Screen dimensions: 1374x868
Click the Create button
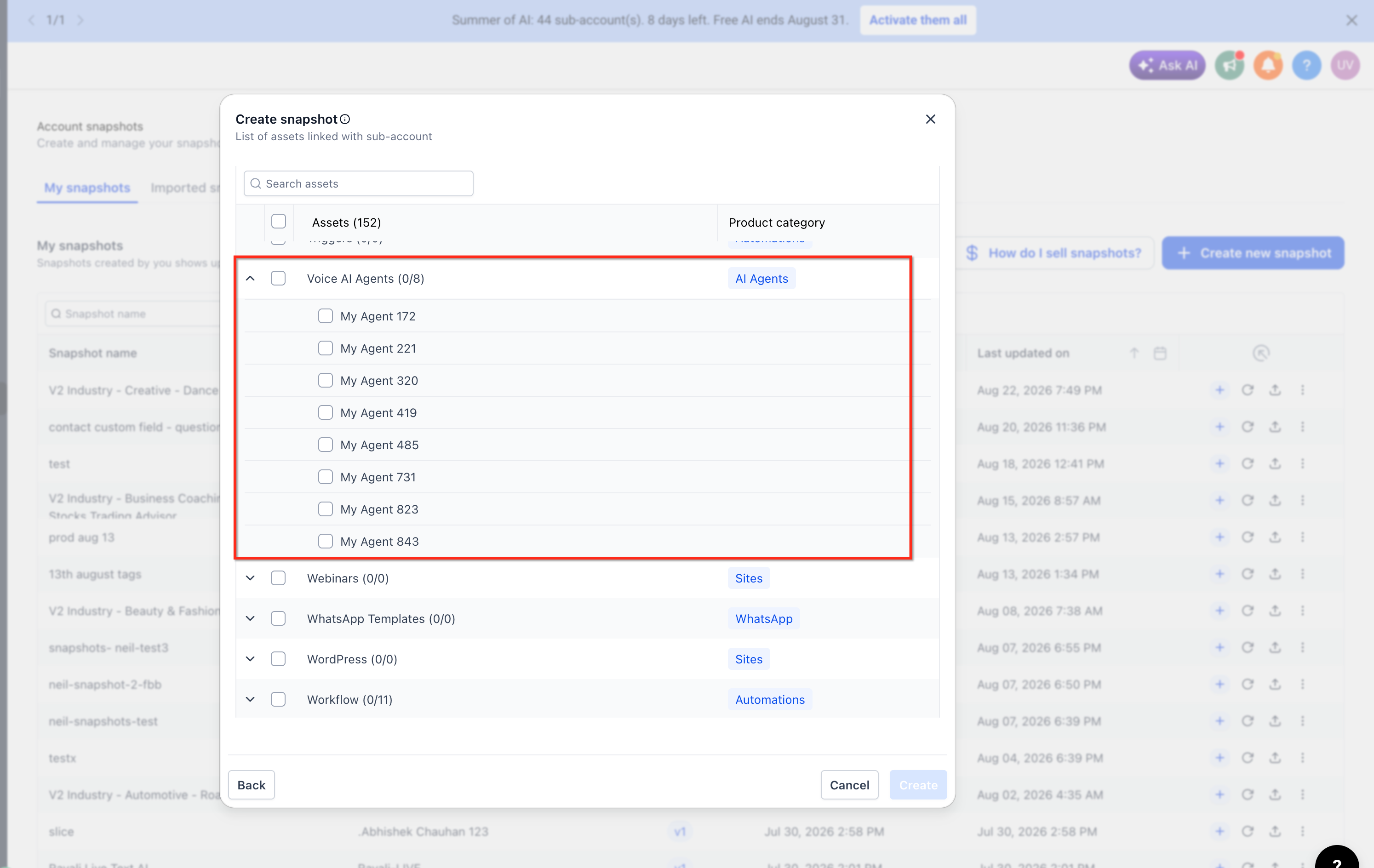pyautogui.click(x=917, y=785)
